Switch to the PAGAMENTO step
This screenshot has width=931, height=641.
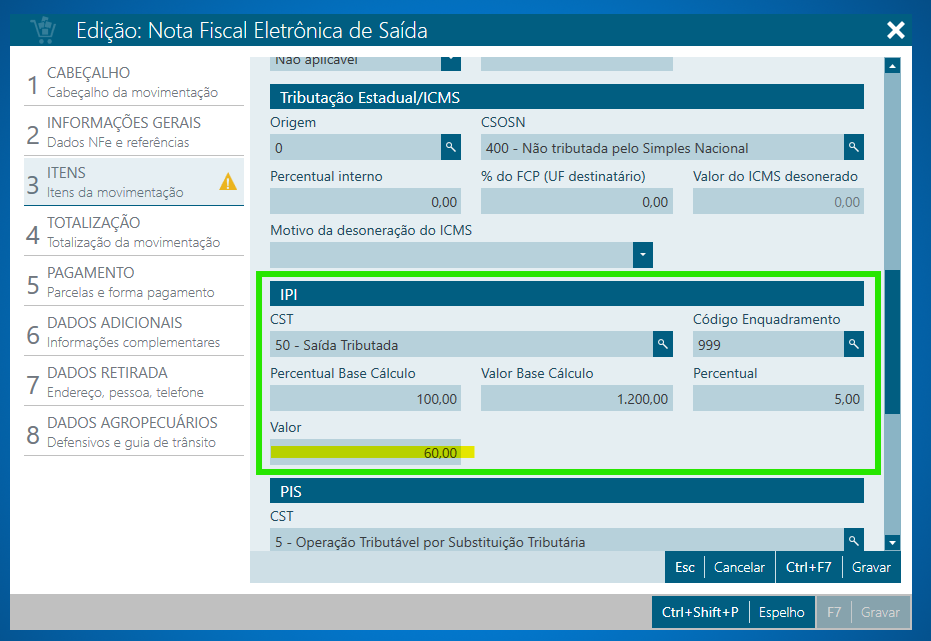130,282
